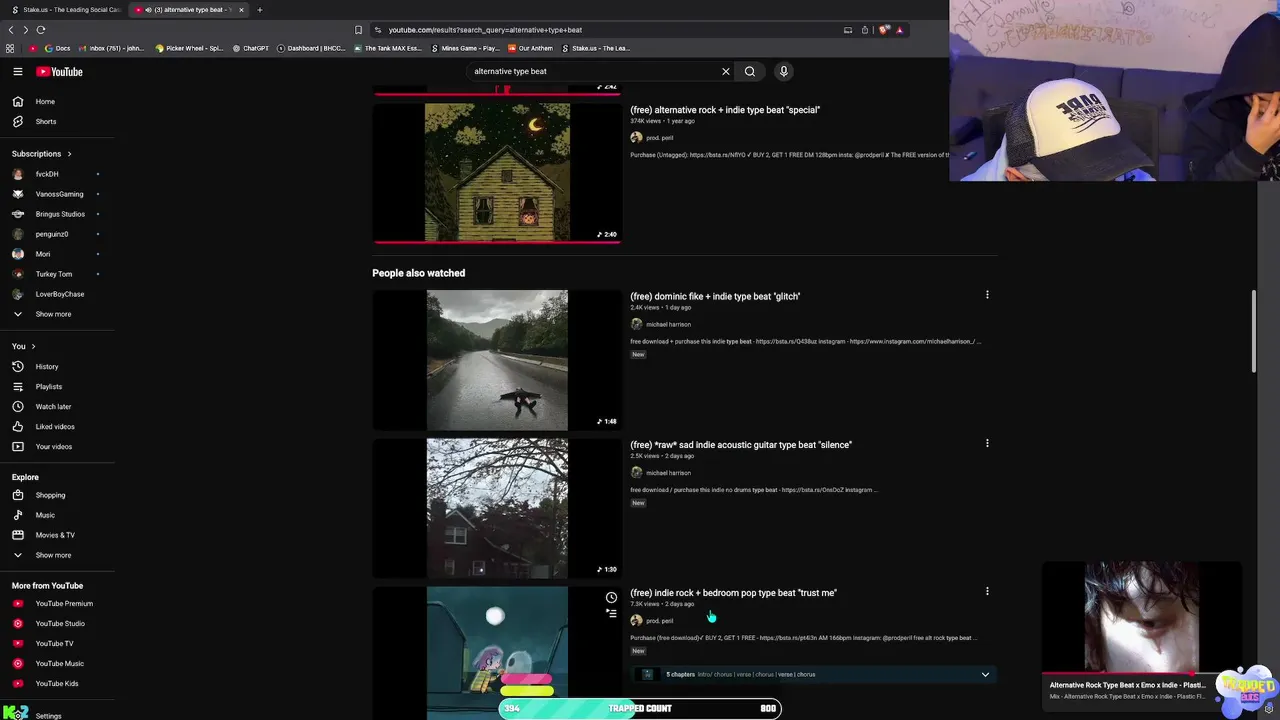Open the Our Anthem bookmark
The height and width of the screenshot is (720, 1280).
(x=531, y=48)
